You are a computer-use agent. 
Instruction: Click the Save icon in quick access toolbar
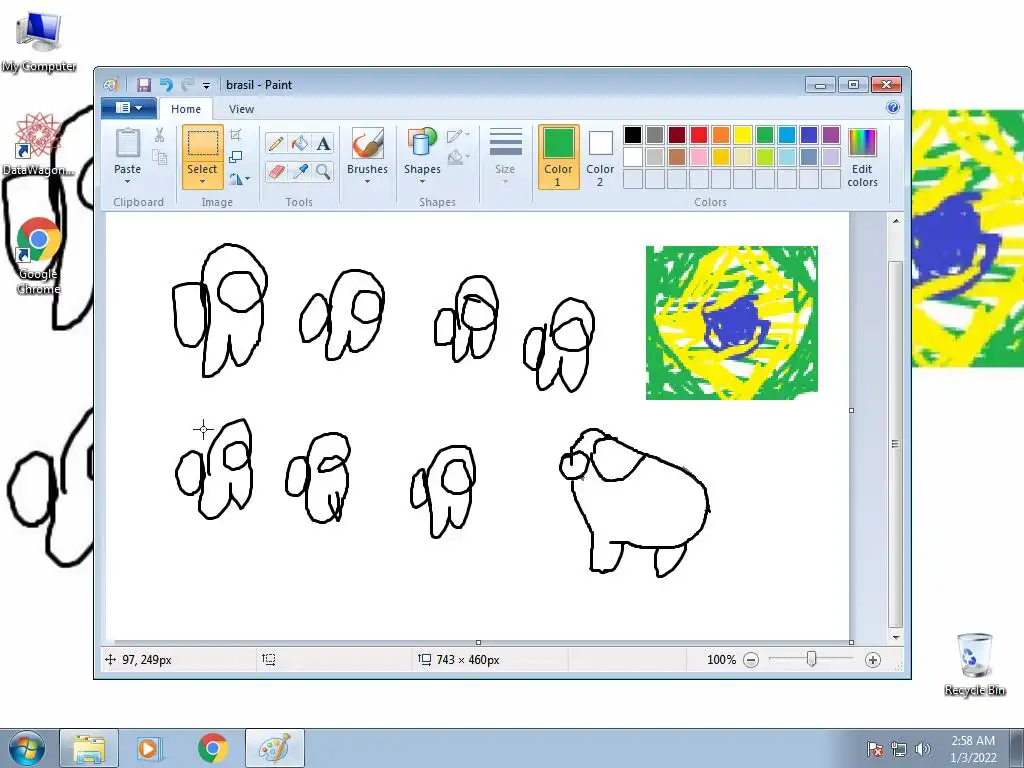[x=144, y=85]
